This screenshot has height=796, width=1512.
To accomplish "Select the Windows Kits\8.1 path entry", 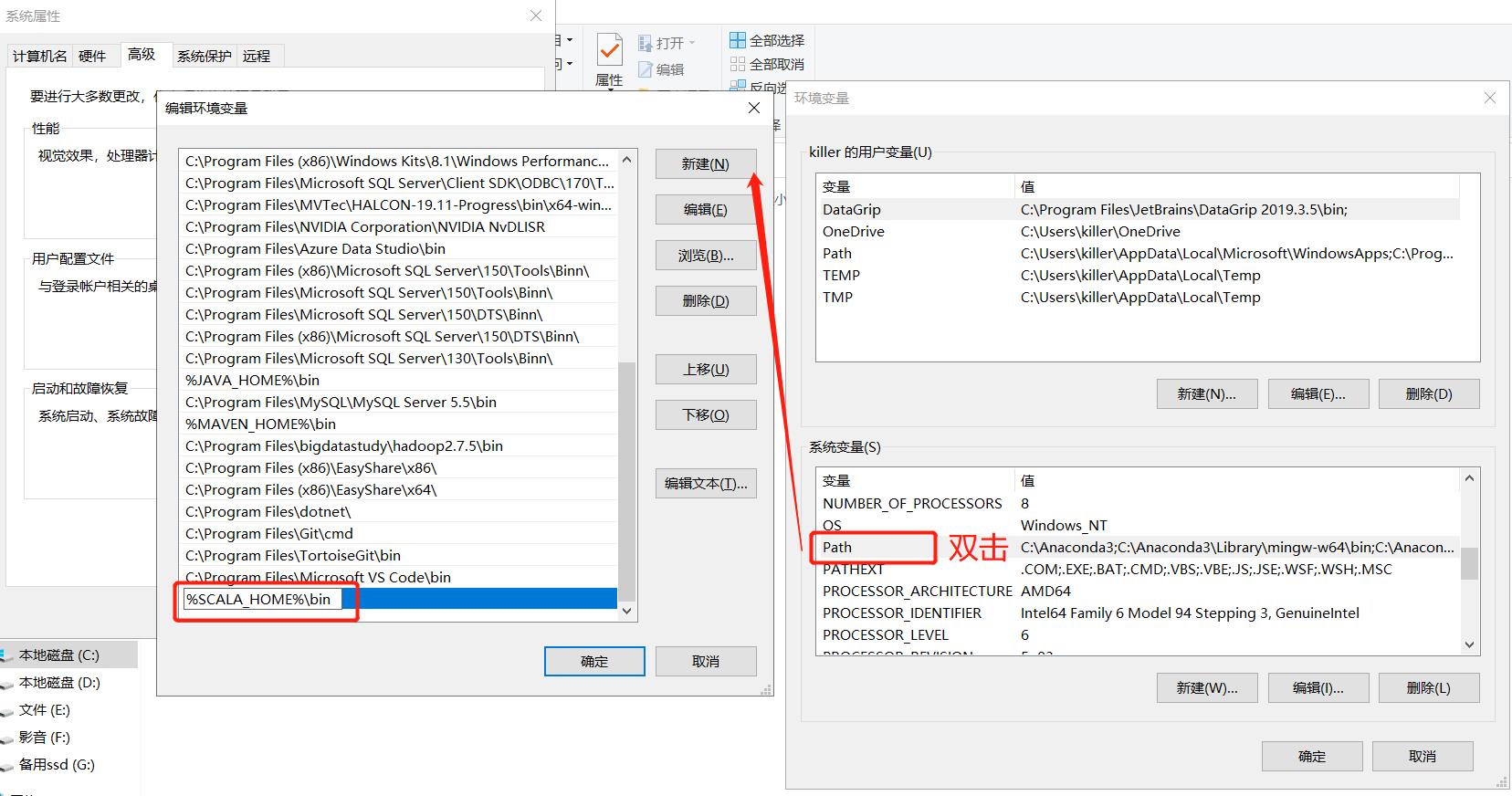I will [x=399, y=162].
